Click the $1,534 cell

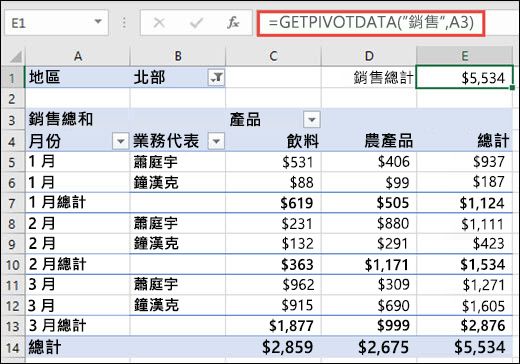click(x=464, y=264)
